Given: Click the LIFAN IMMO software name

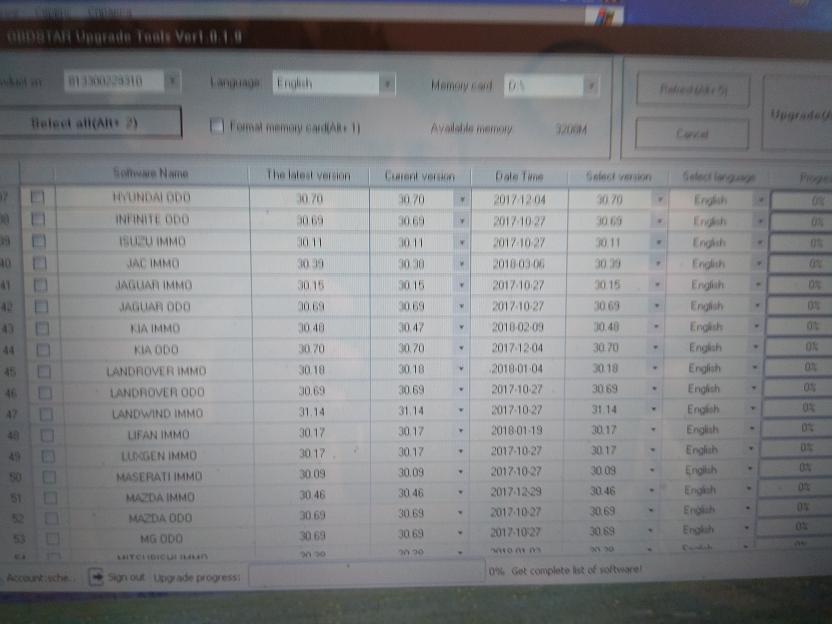Looking at the screenshot, I should [x=158, y=435].
